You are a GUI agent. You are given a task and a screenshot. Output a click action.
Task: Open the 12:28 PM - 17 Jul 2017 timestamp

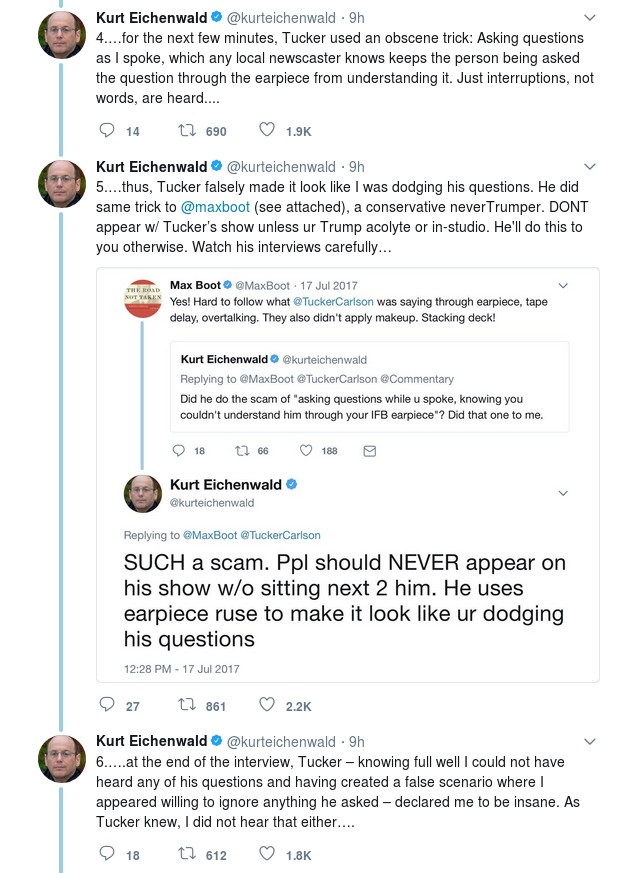(181, 669)
